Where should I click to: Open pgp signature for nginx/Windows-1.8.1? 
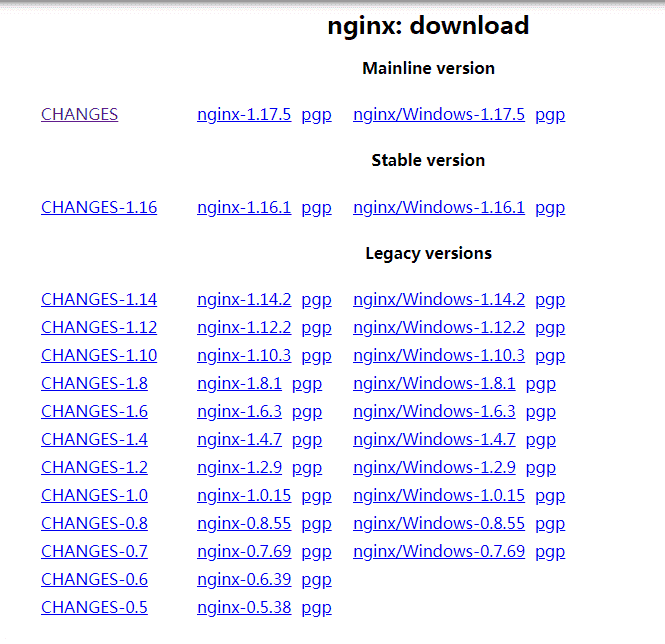point(541,384)
